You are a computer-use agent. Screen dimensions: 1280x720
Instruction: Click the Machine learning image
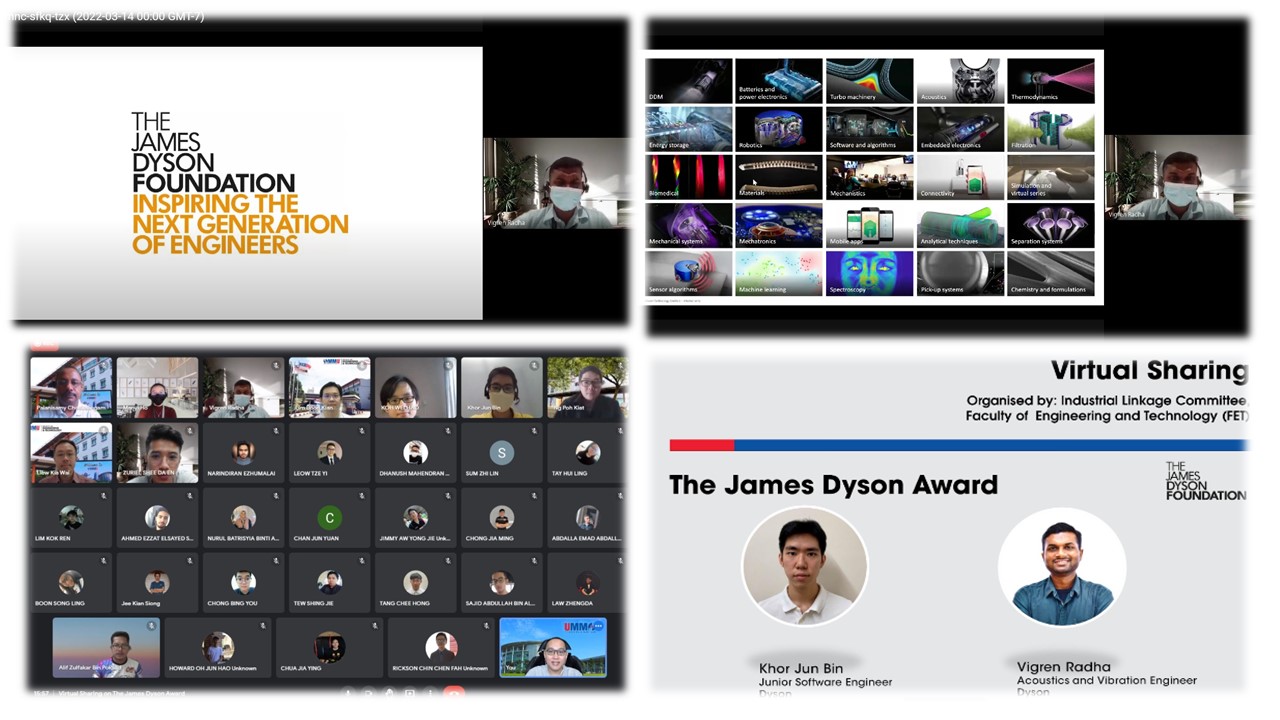tap(779, 273)
